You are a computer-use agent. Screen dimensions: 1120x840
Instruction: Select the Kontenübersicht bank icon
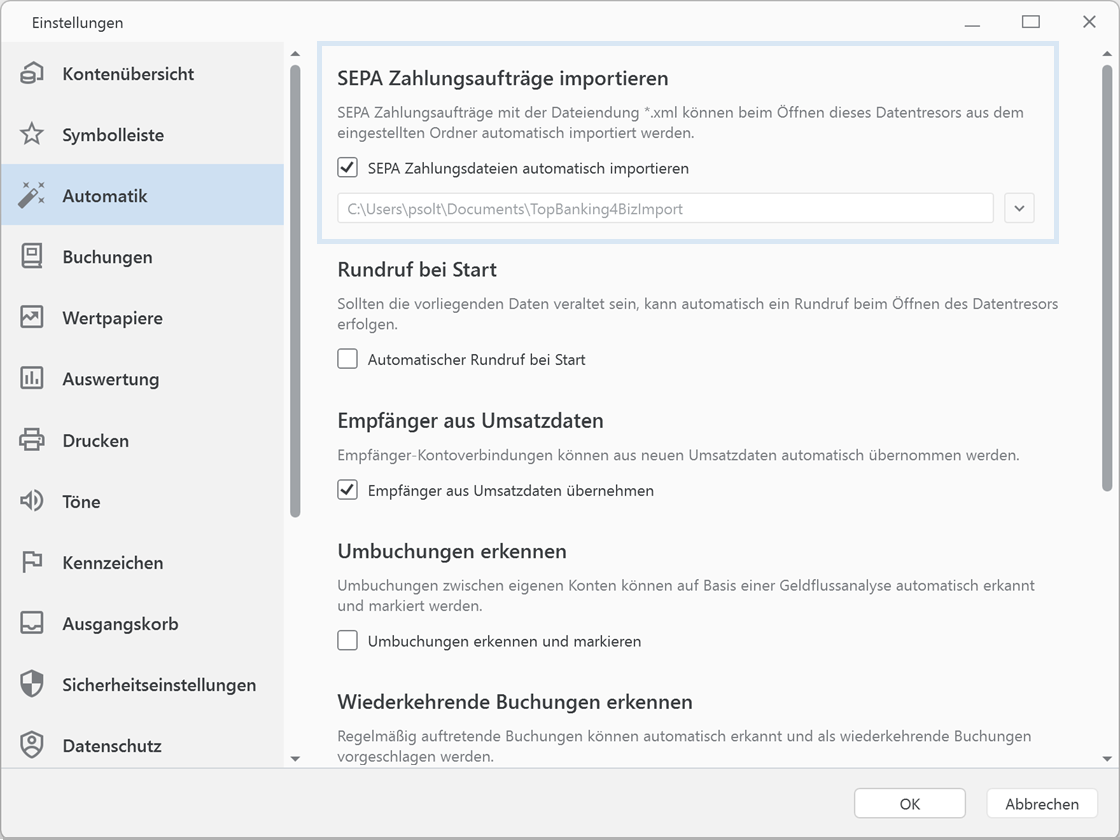(x=33, y=73)
